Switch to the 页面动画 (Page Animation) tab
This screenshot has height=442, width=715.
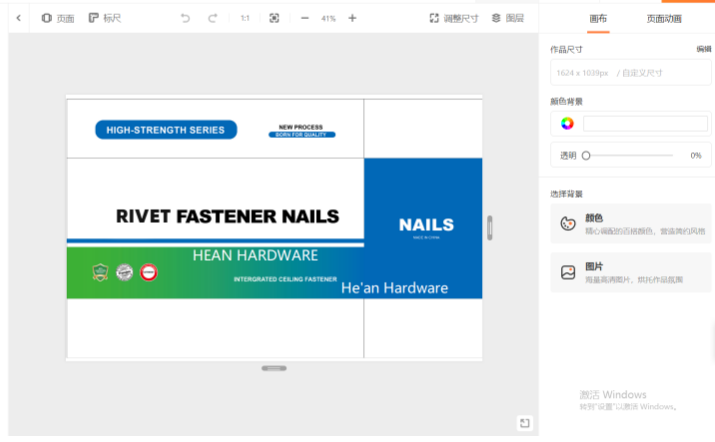[x=664, y=18]
